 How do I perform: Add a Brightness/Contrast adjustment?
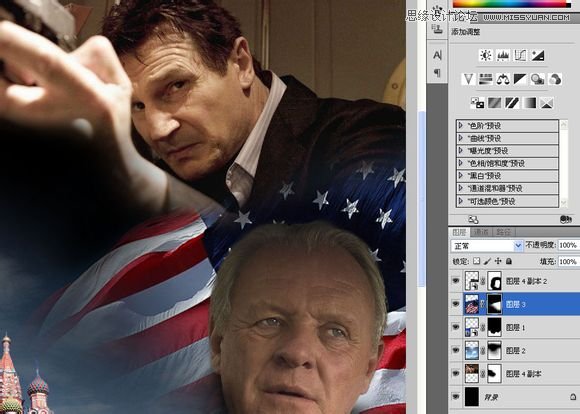[x=486, y=55]
